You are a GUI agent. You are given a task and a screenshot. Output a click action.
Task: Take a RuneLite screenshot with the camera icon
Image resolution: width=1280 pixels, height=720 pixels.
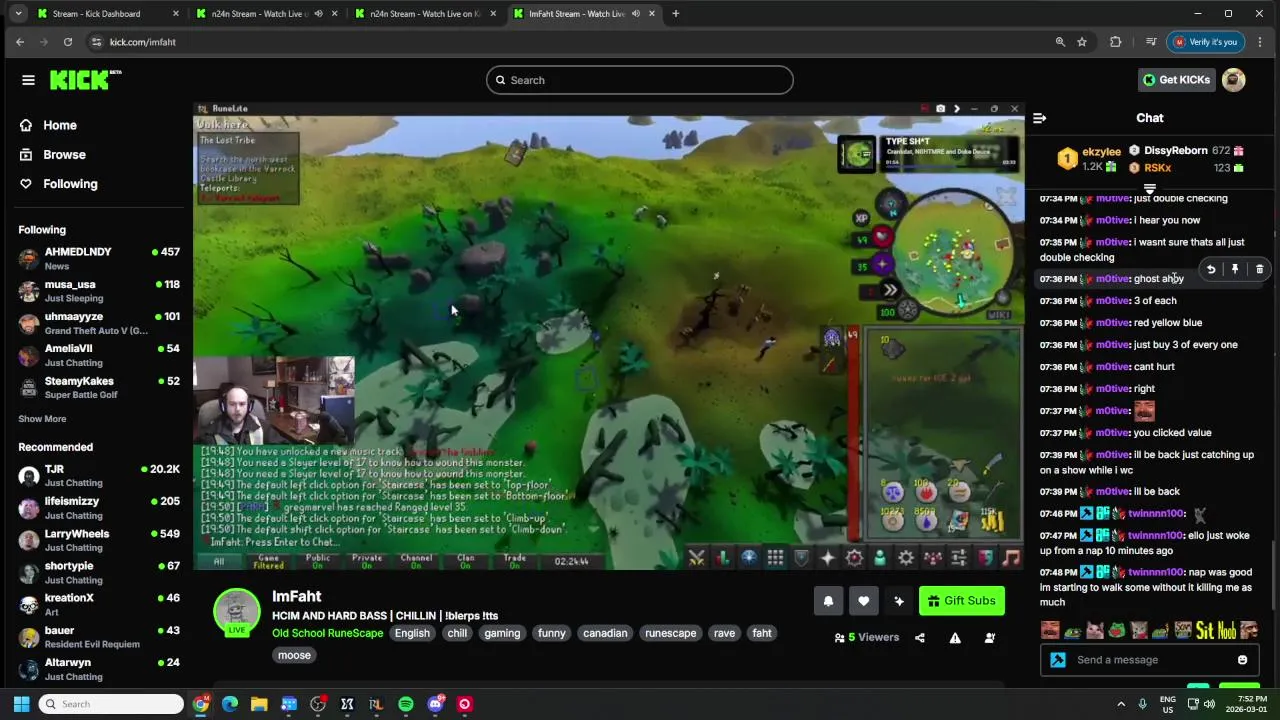(940, 109)
